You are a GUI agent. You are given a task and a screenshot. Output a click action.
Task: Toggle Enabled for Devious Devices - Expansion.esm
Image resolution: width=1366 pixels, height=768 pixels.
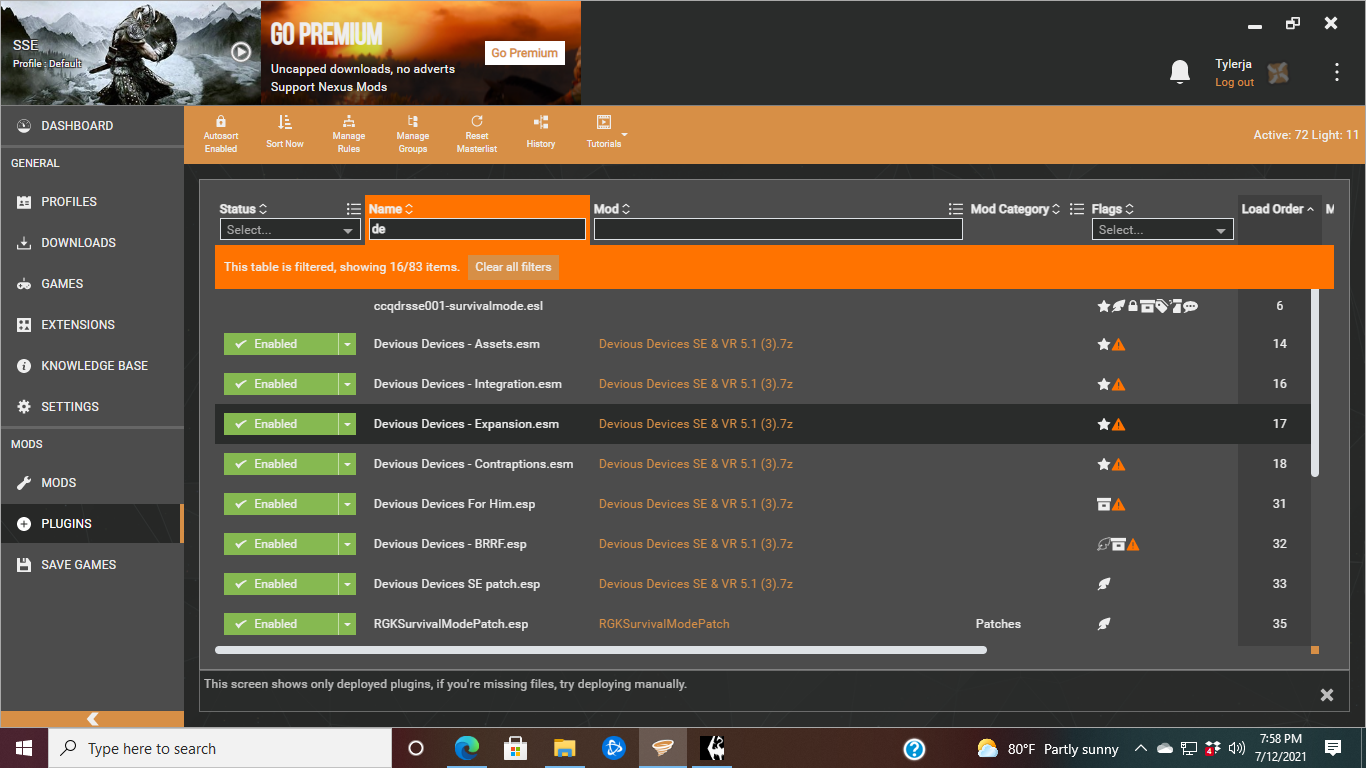[x=281, y=424]
